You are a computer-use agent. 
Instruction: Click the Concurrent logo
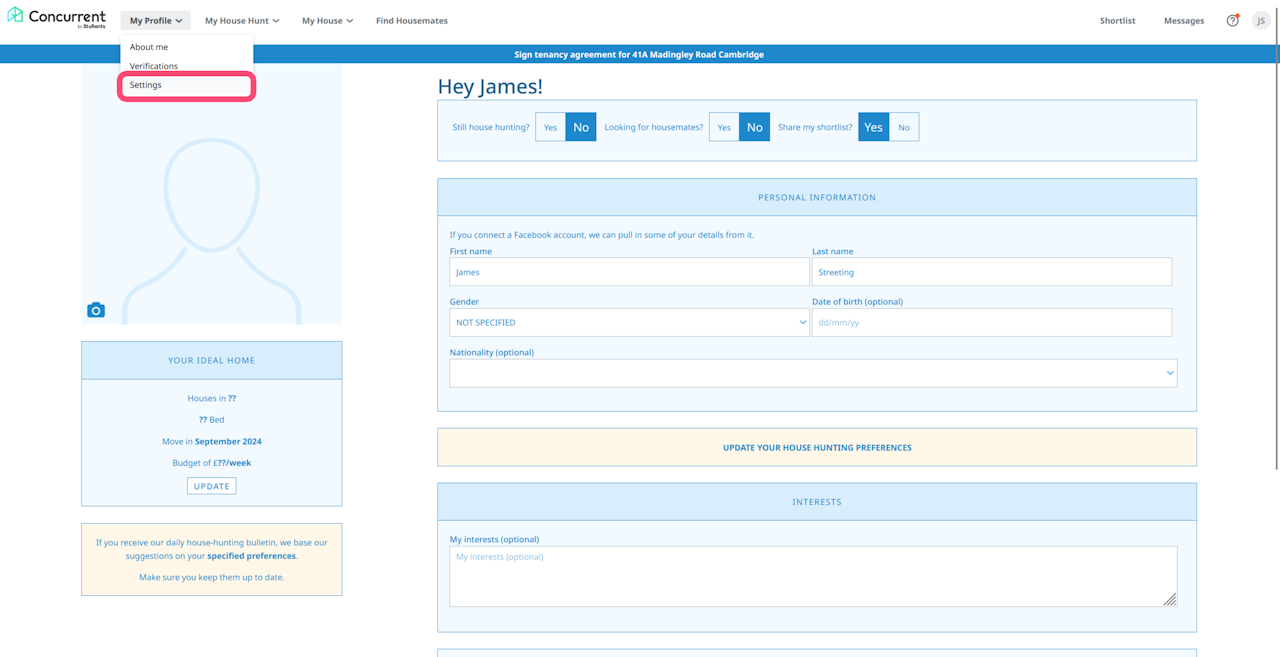57,19
